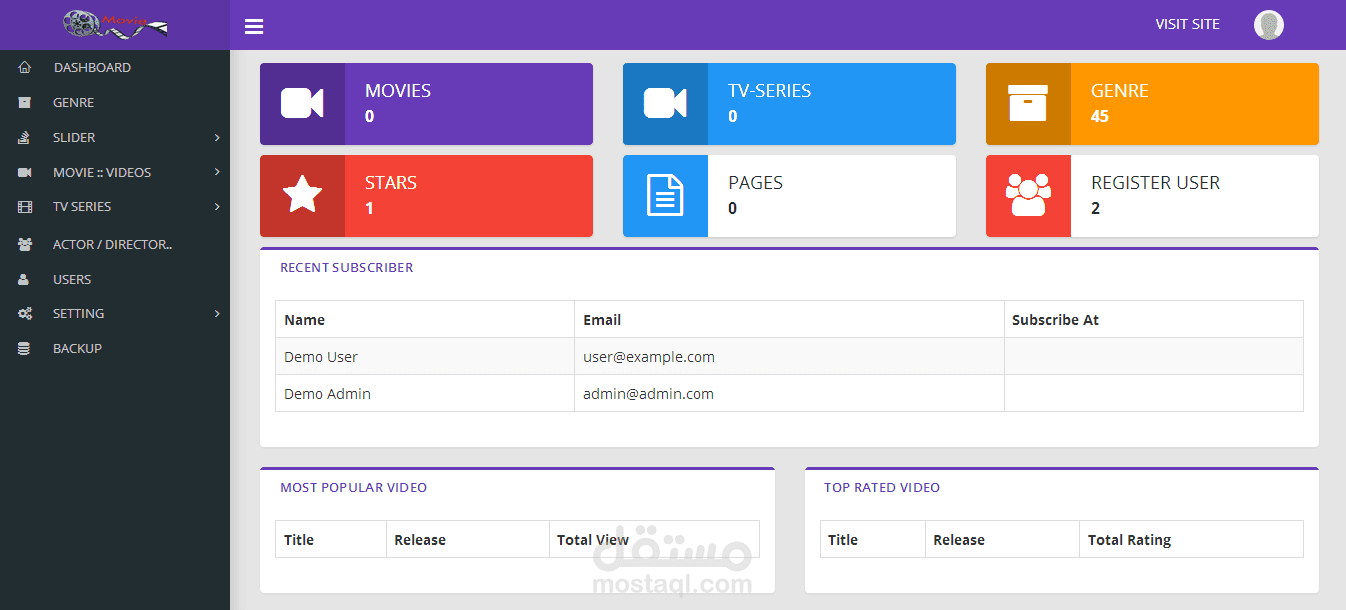Click the Setting gears icon in sidebar

[25, 313]
